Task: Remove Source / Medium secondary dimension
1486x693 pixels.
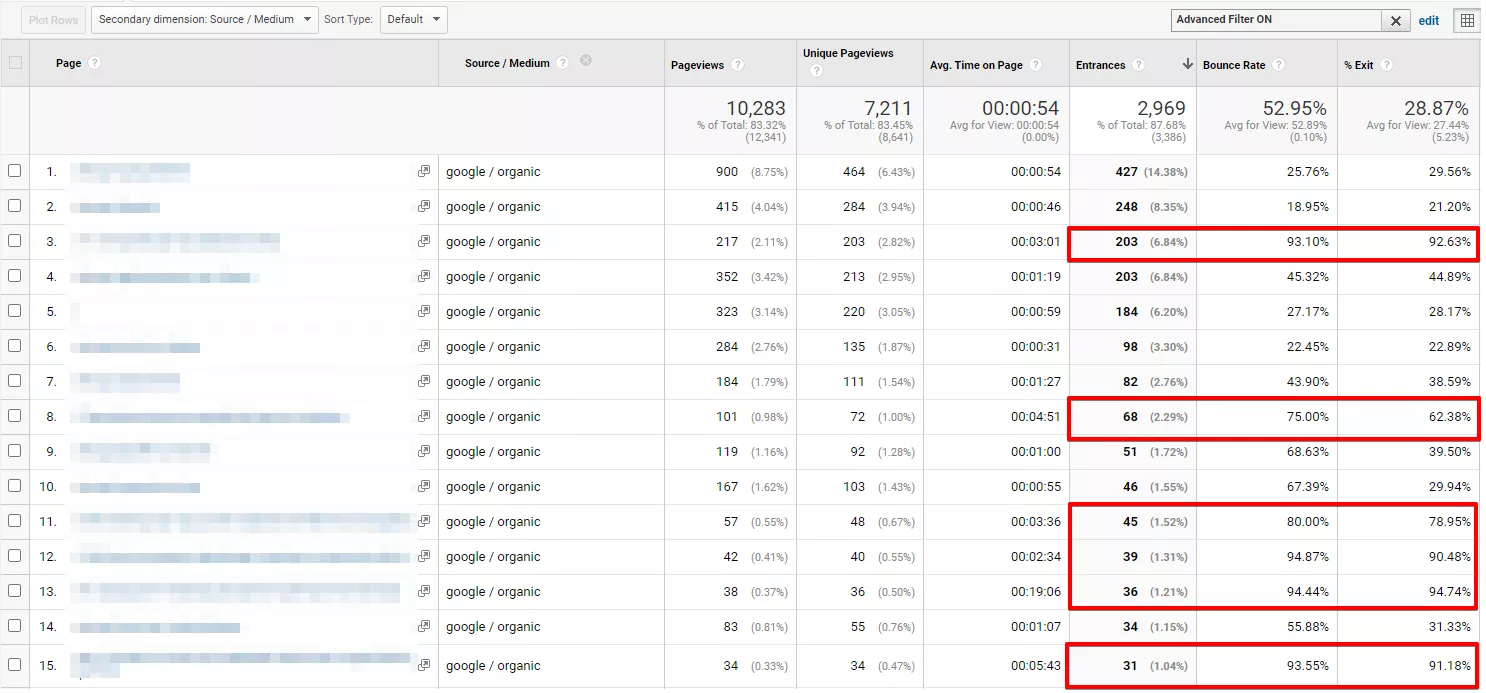Action: (586, 61)
